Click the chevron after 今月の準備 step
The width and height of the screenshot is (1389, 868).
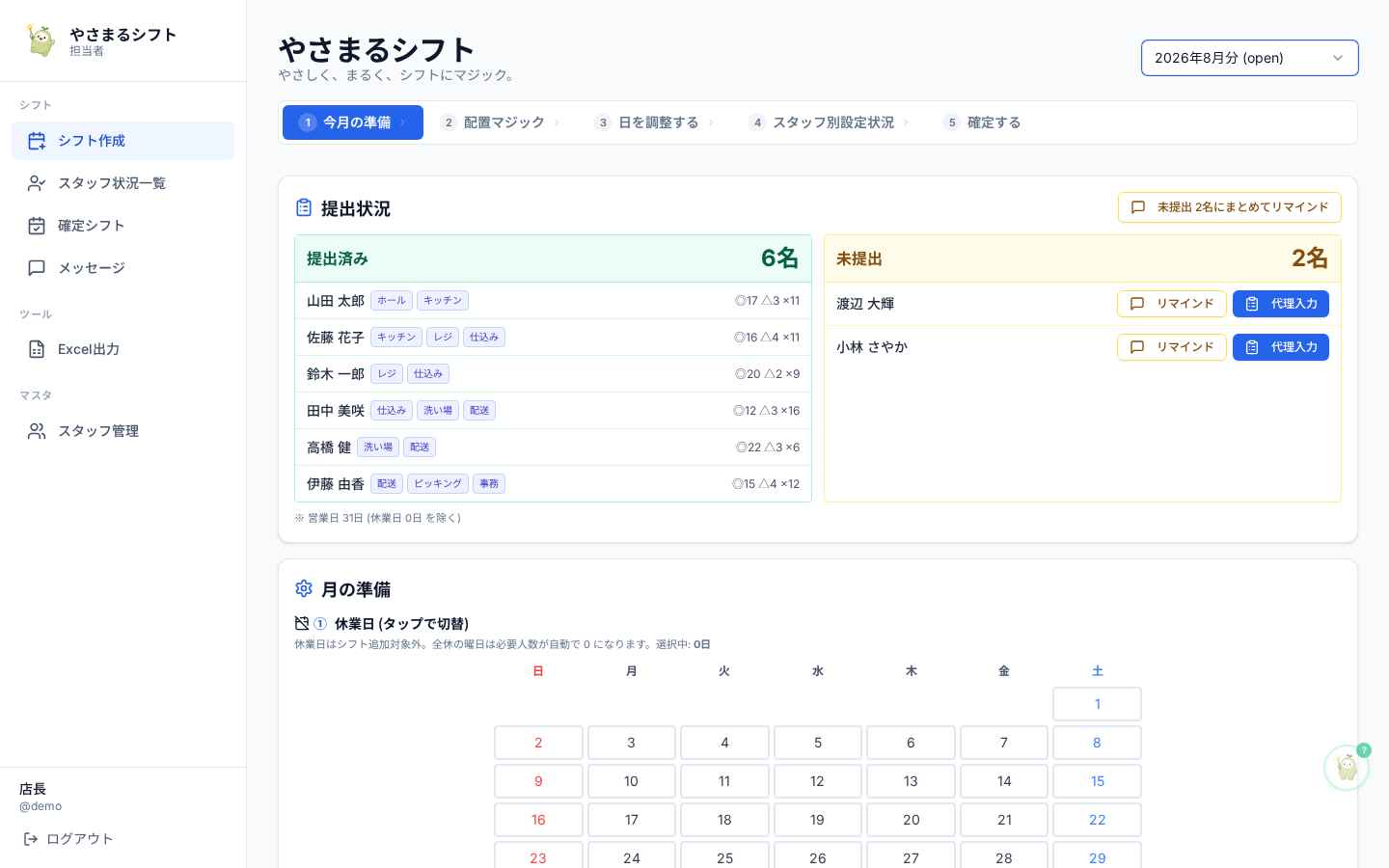point(402,122)
